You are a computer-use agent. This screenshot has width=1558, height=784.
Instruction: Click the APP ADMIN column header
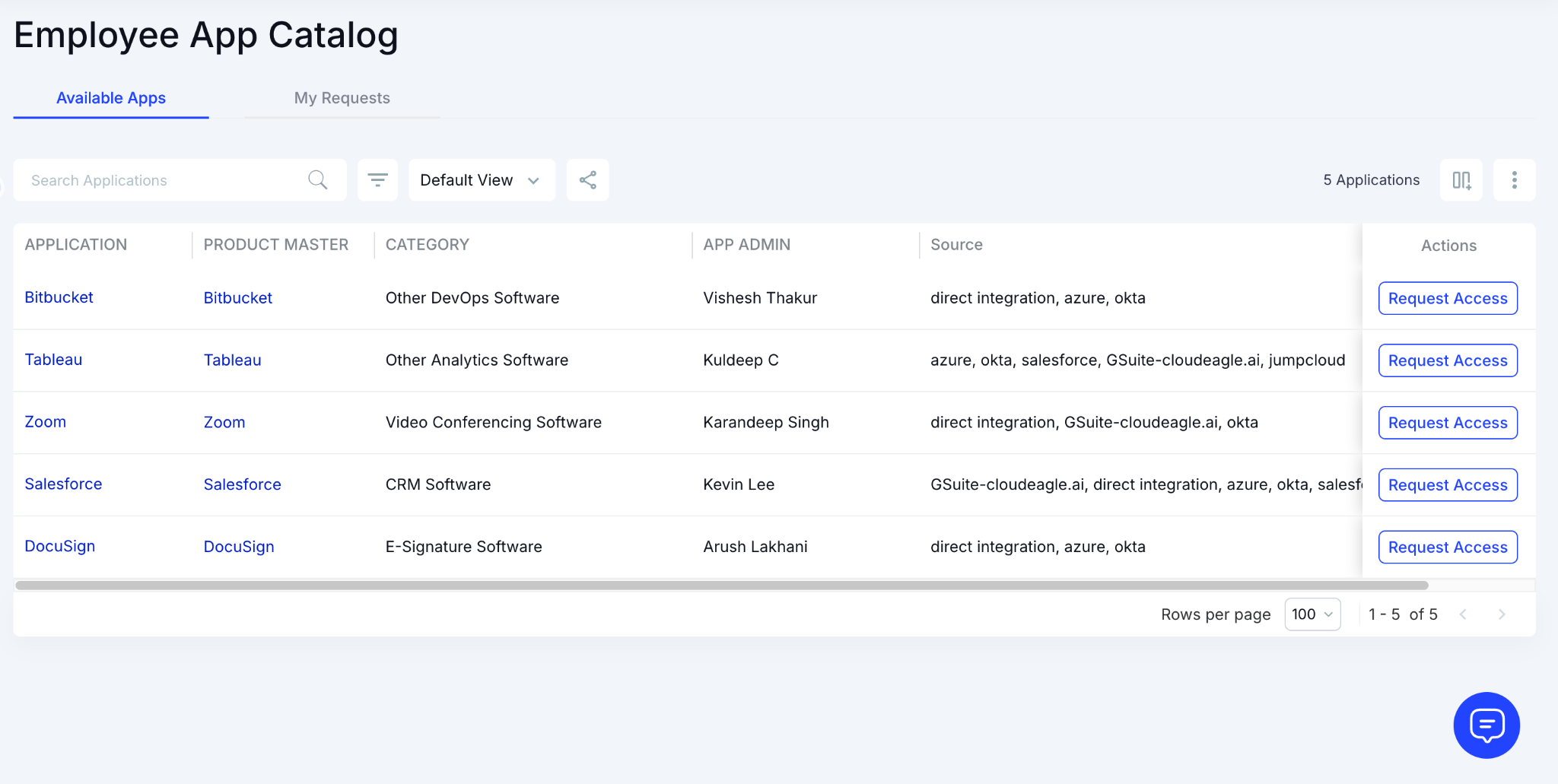[746, 245]
